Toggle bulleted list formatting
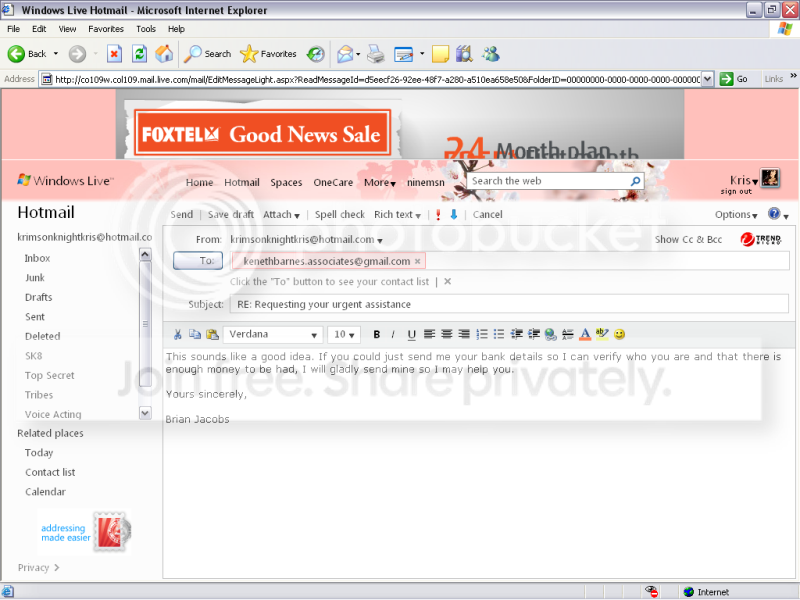This screenshot has width=800, height=600. [x=499, y=334]
